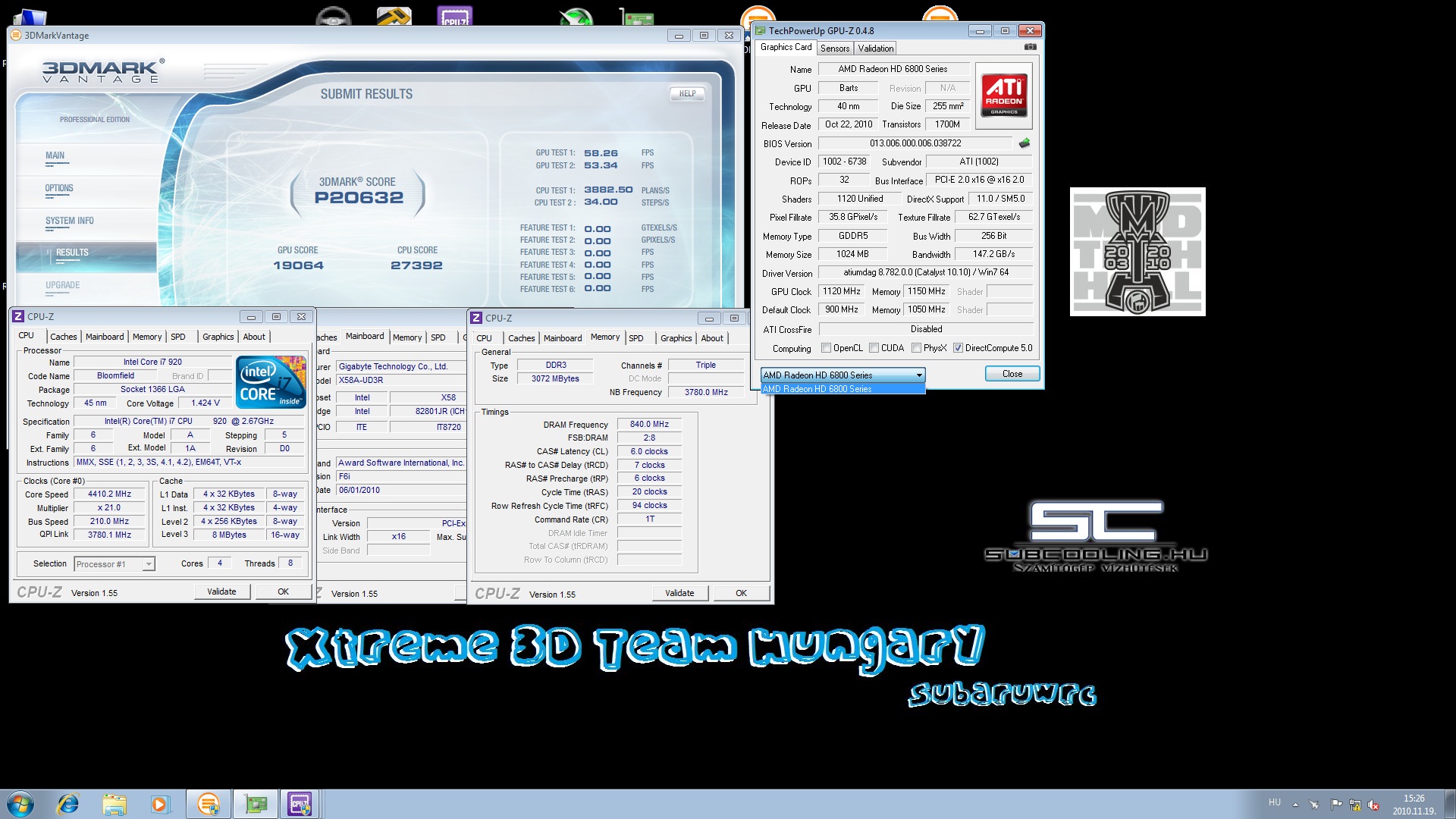Click the HELP button in 3DMark Vantage
This screenshot has height=819, width=1456.
687,94
